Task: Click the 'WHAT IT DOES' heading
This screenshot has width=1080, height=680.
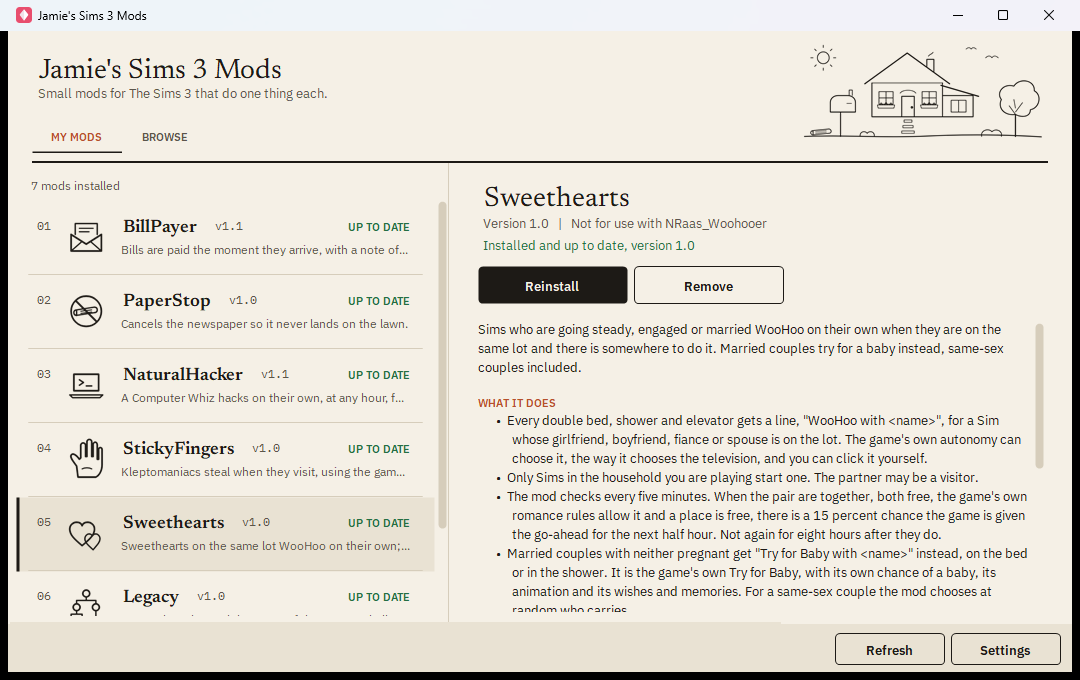Action: click(517, 403)
